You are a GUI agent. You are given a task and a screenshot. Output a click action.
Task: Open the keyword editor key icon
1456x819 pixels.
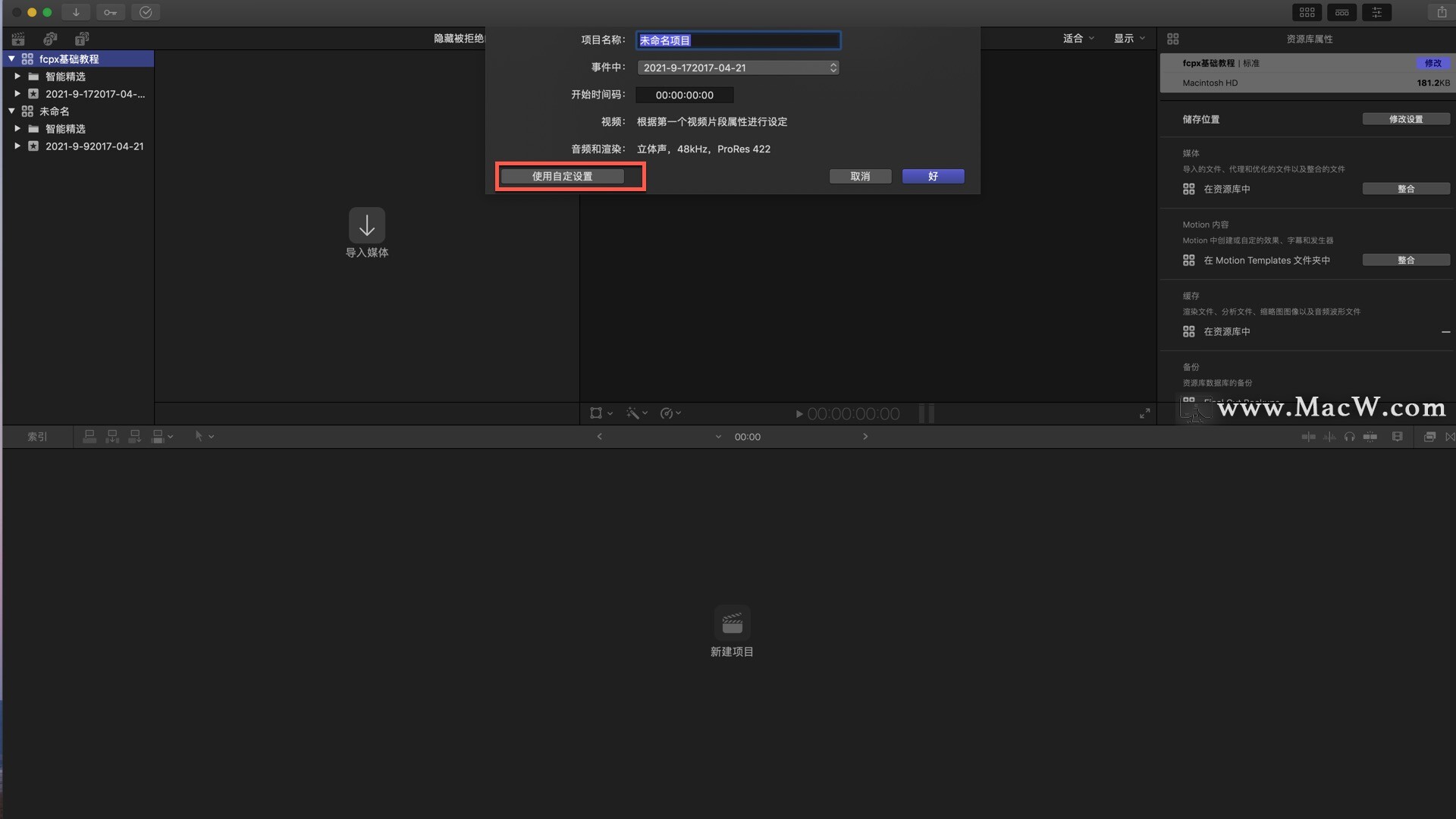click(110, 12)
